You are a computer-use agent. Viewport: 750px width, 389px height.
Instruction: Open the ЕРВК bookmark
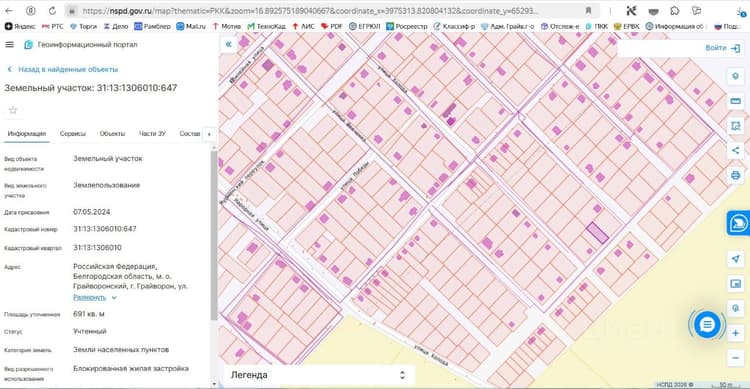tap(626, 26)
